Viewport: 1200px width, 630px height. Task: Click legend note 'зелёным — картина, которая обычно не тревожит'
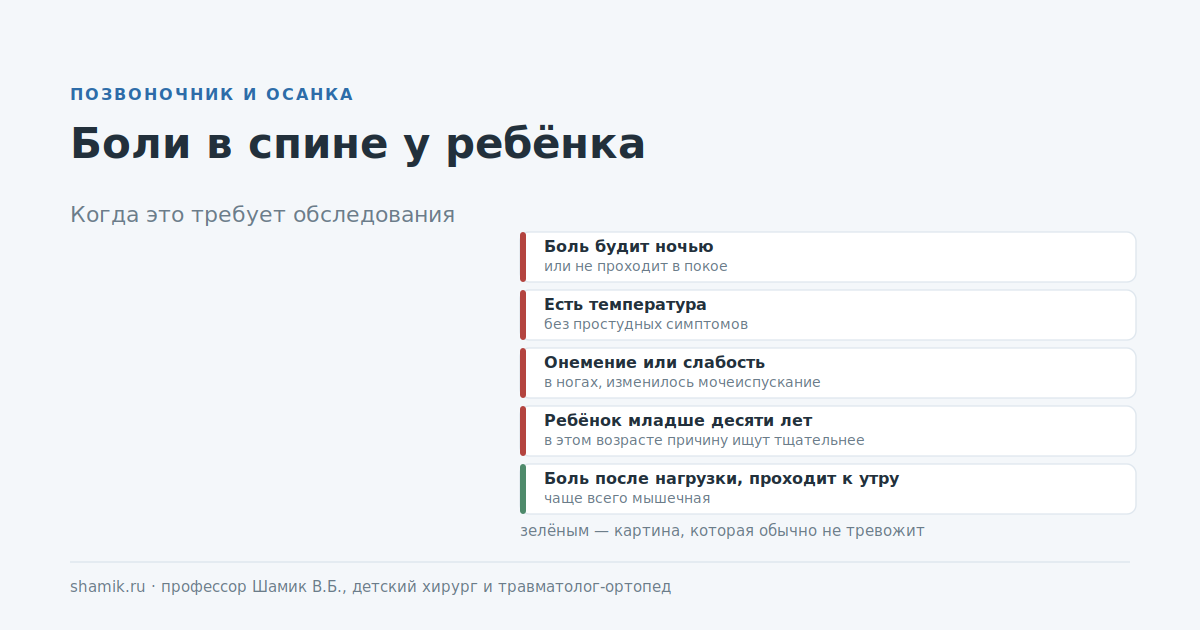[722, 531]
